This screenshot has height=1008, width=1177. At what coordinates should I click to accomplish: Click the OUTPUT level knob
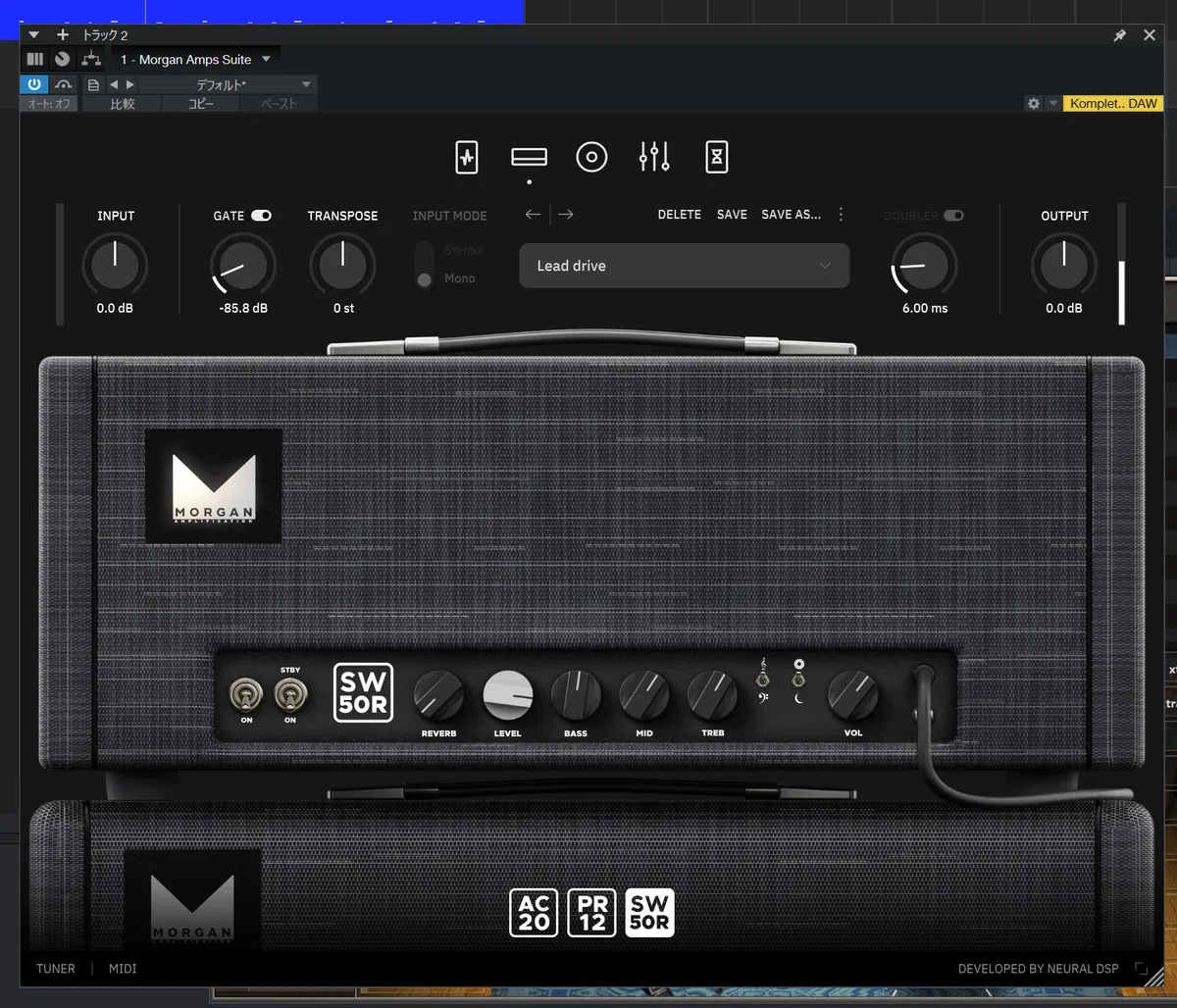pyautogui.click(x=1064, y=265)
